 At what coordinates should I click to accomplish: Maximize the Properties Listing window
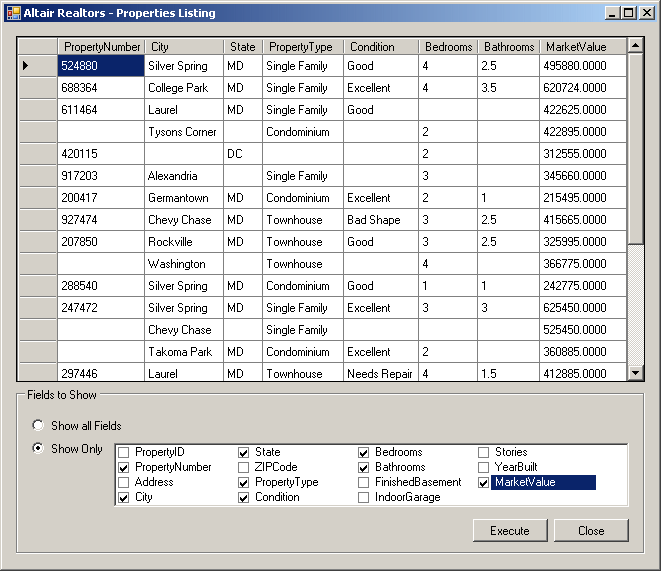(x=628, y=13)
